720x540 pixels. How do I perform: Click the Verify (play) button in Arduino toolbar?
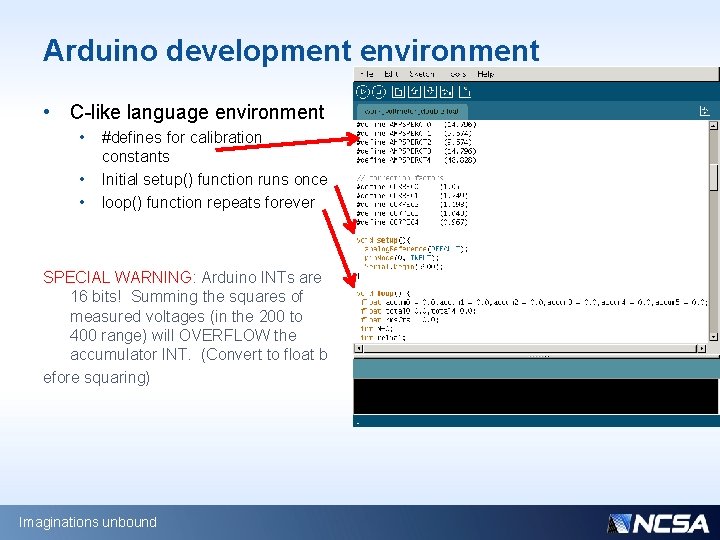363,92
